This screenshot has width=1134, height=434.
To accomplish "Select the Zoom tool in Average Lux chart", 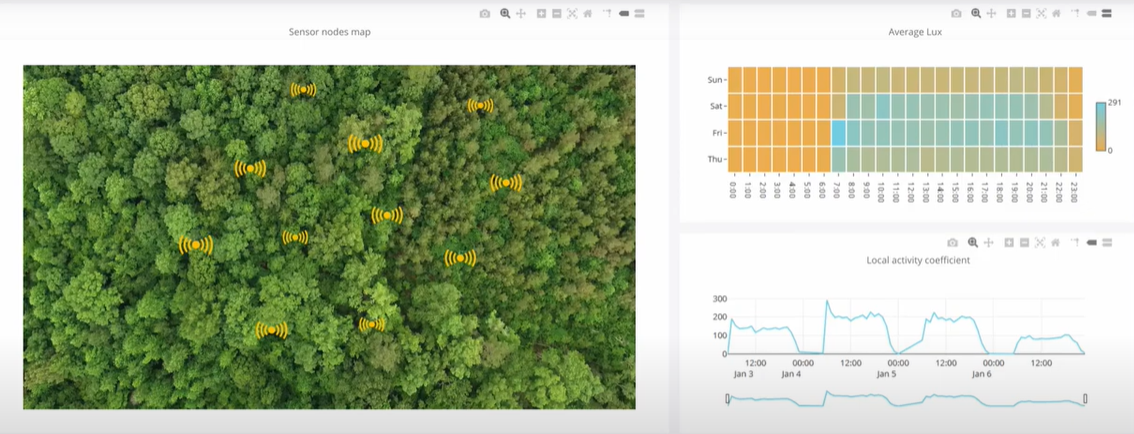I will (975, 14).
